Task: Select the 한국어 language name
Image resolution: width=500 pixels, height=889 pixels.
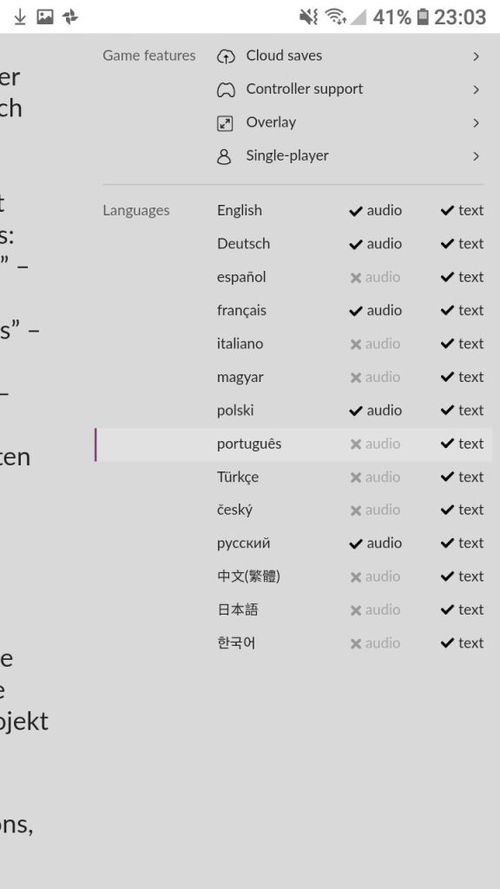Action: click(236, 644)
